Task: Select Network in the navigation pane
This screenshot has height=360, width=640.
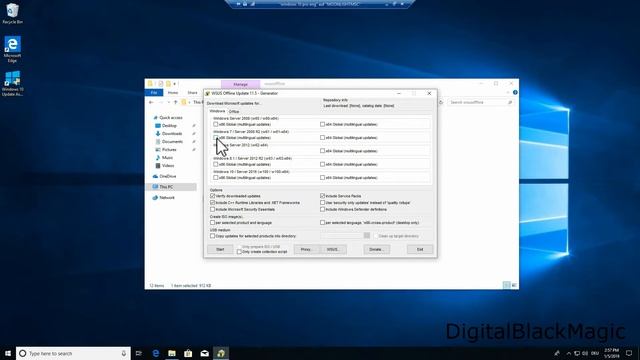Action: coord(164,198)
